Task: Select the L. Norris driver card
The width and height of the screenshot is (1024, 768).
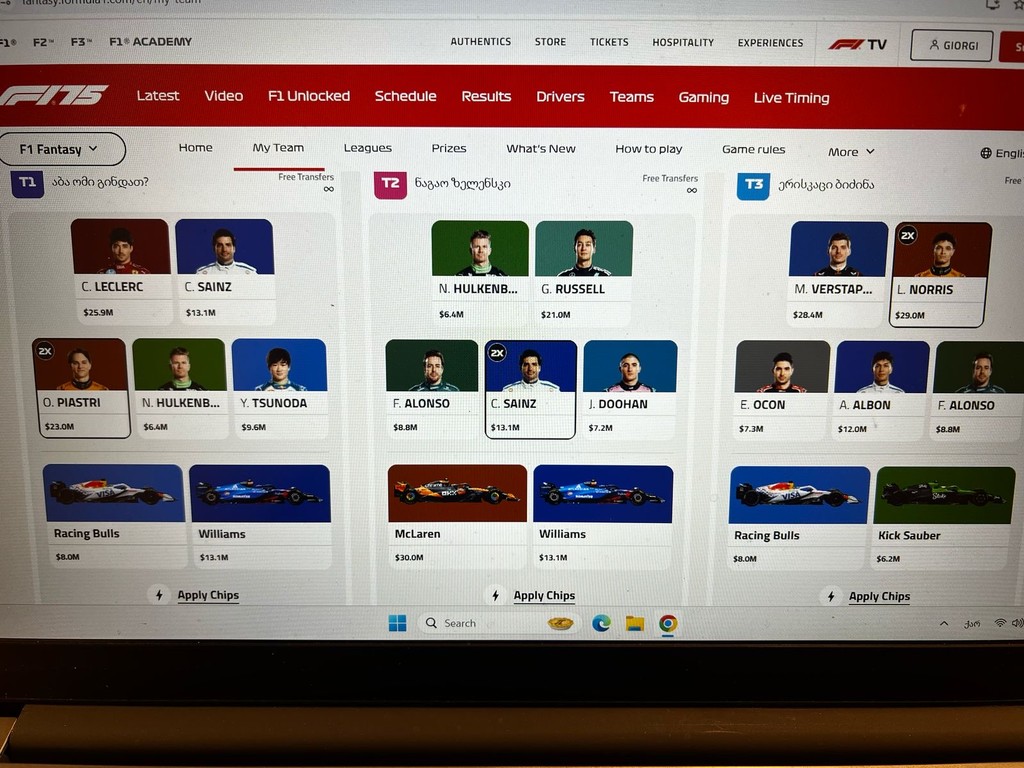Action: [x=941, y=275]
